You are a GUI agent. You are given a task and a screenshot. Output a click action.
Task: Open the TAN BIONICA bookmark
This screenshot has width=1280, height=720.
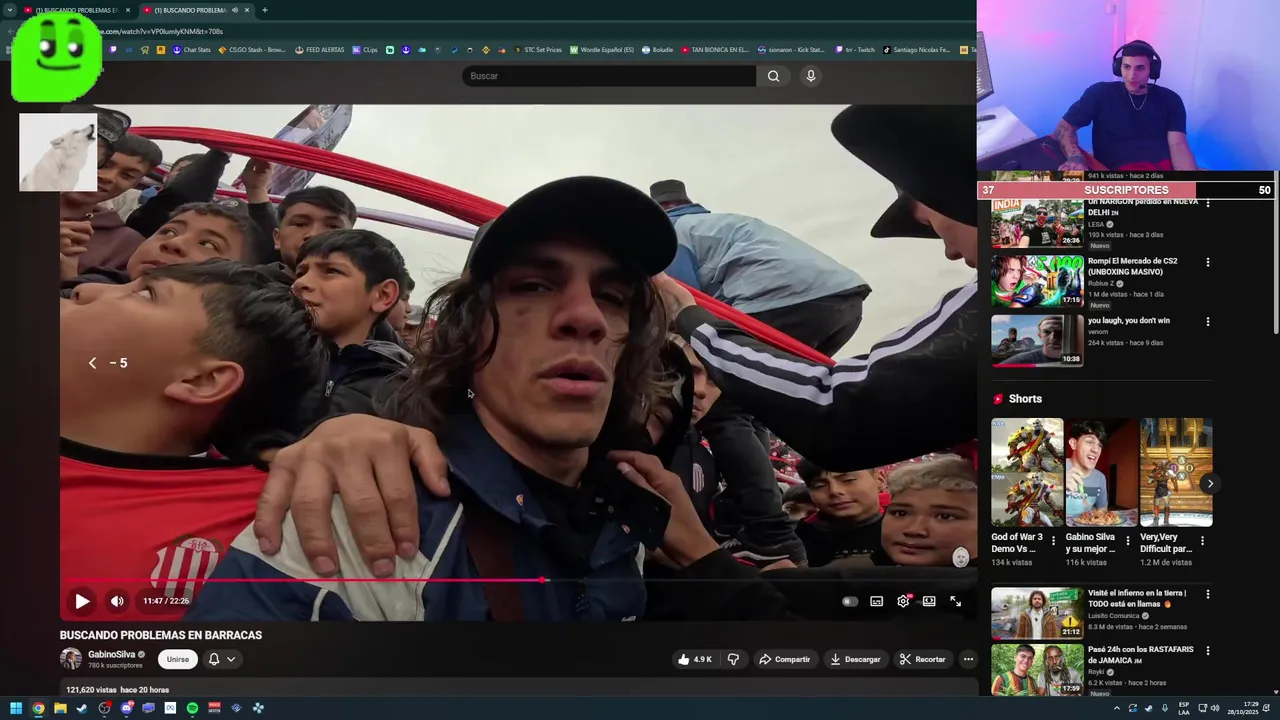[714, 49]
